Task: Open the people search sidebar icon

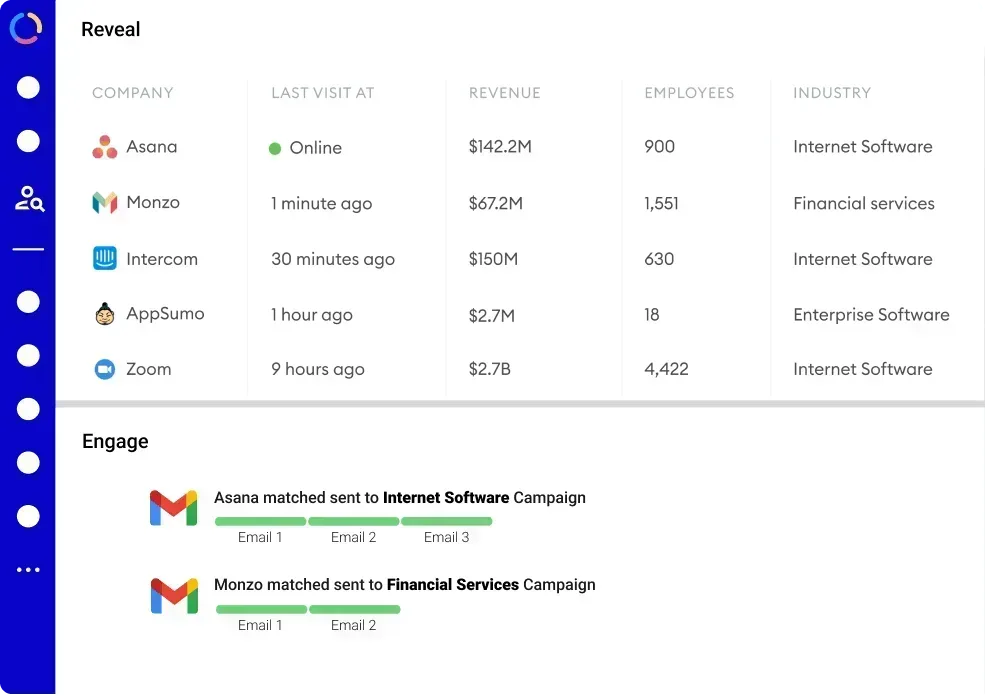Action: coord(29,198)
